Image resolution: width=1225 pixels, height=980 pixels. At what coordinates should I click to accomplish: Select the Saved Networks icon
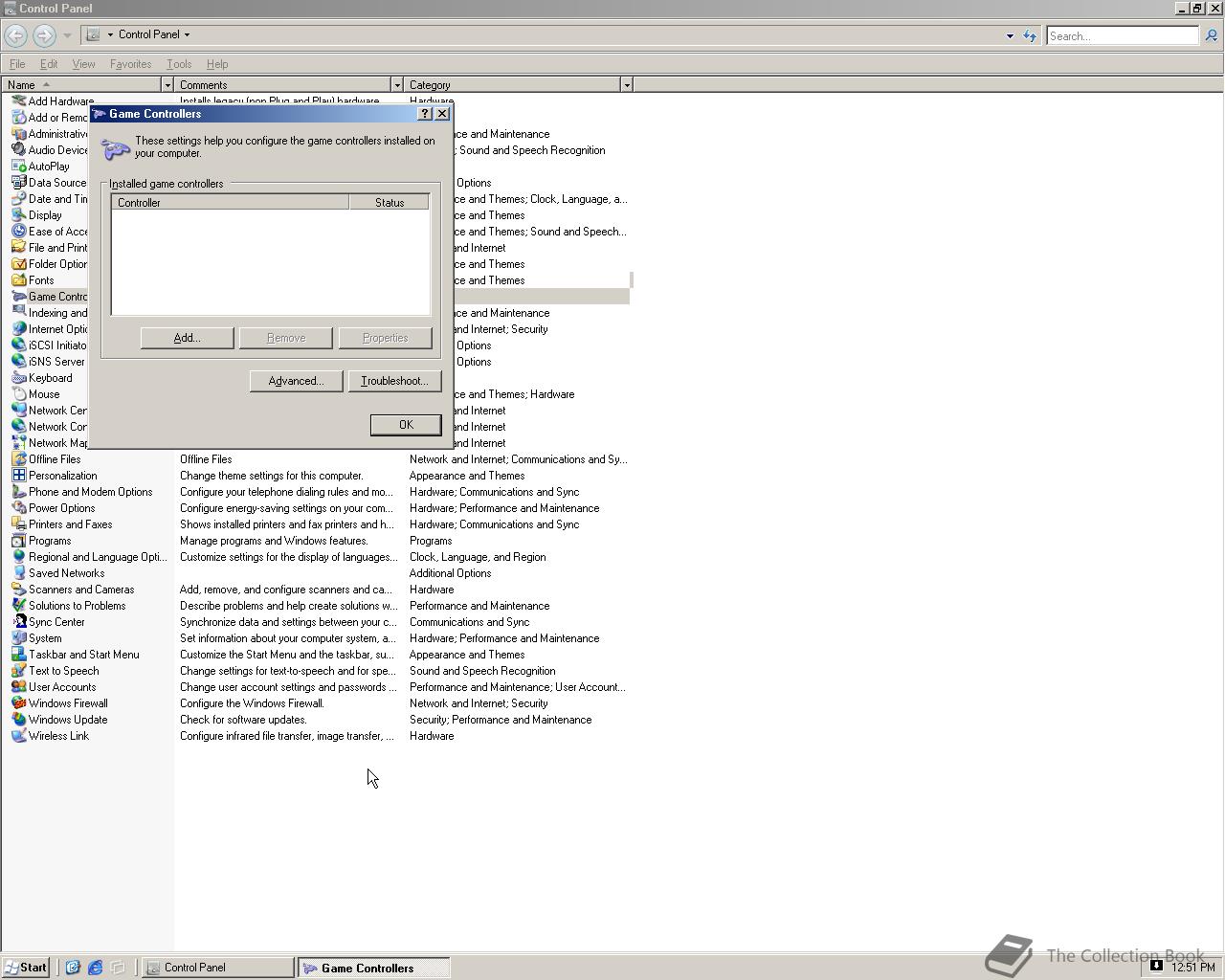(18, 573)
